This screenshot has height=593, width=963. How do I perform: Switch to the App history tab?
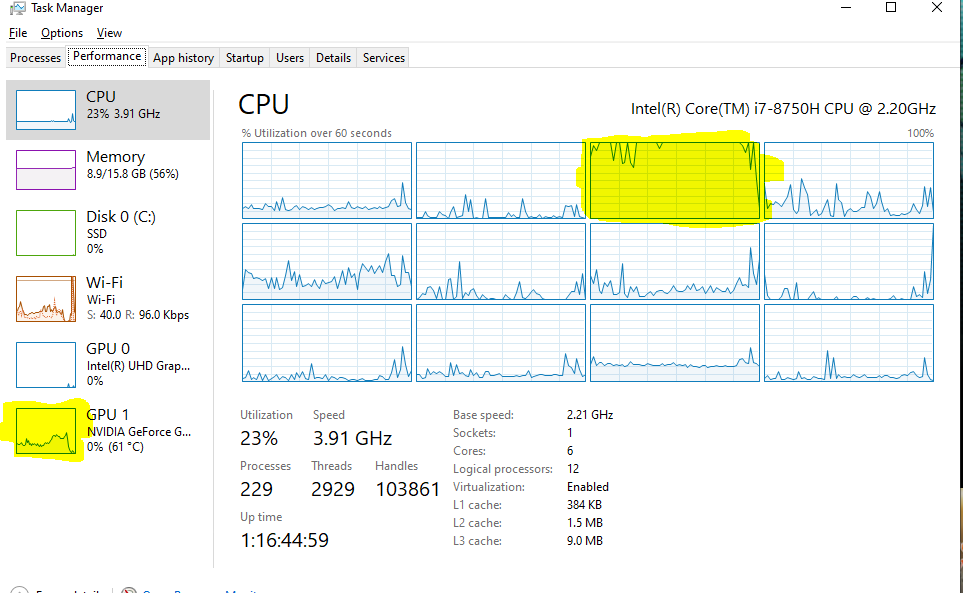coord(183,58)
